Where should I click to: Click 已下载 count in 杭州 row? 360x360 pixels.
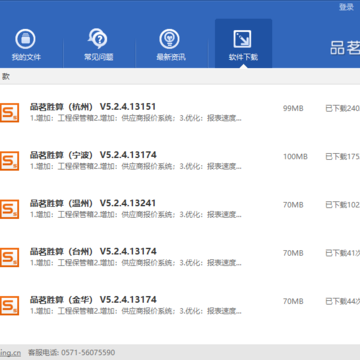343,109
